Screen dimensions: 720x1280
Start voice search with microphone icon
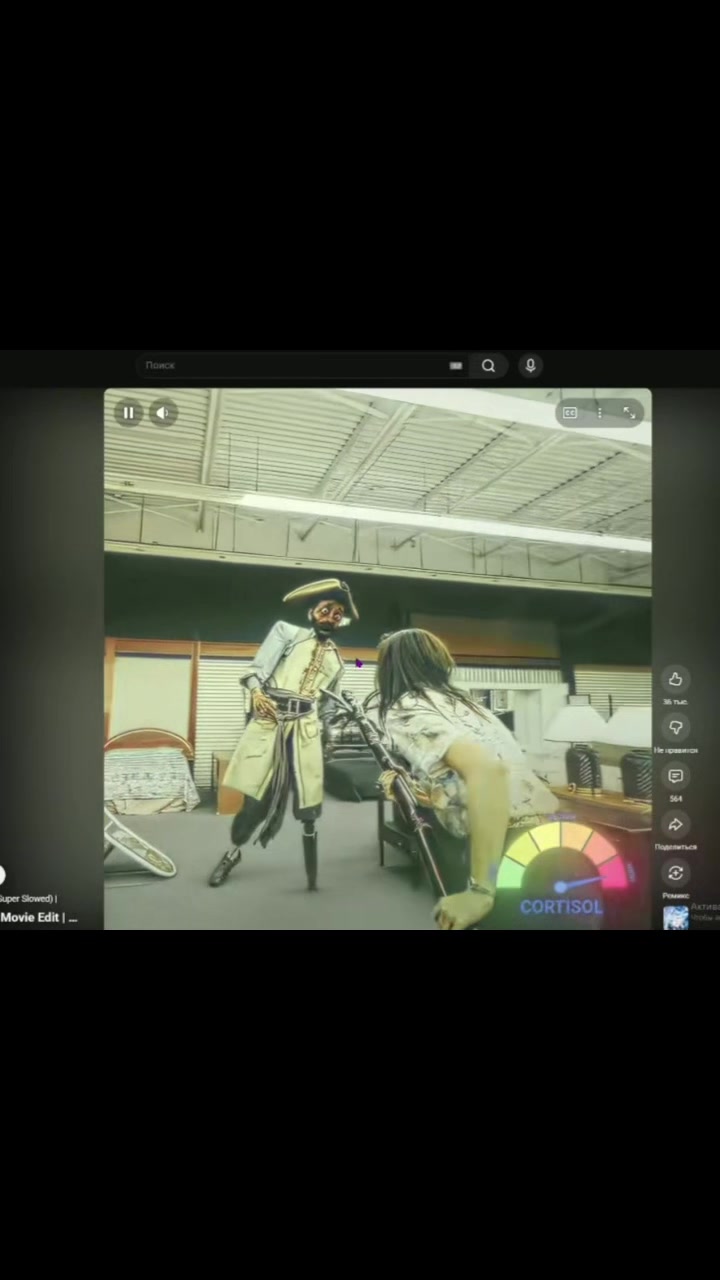click(x=530, y=365)
